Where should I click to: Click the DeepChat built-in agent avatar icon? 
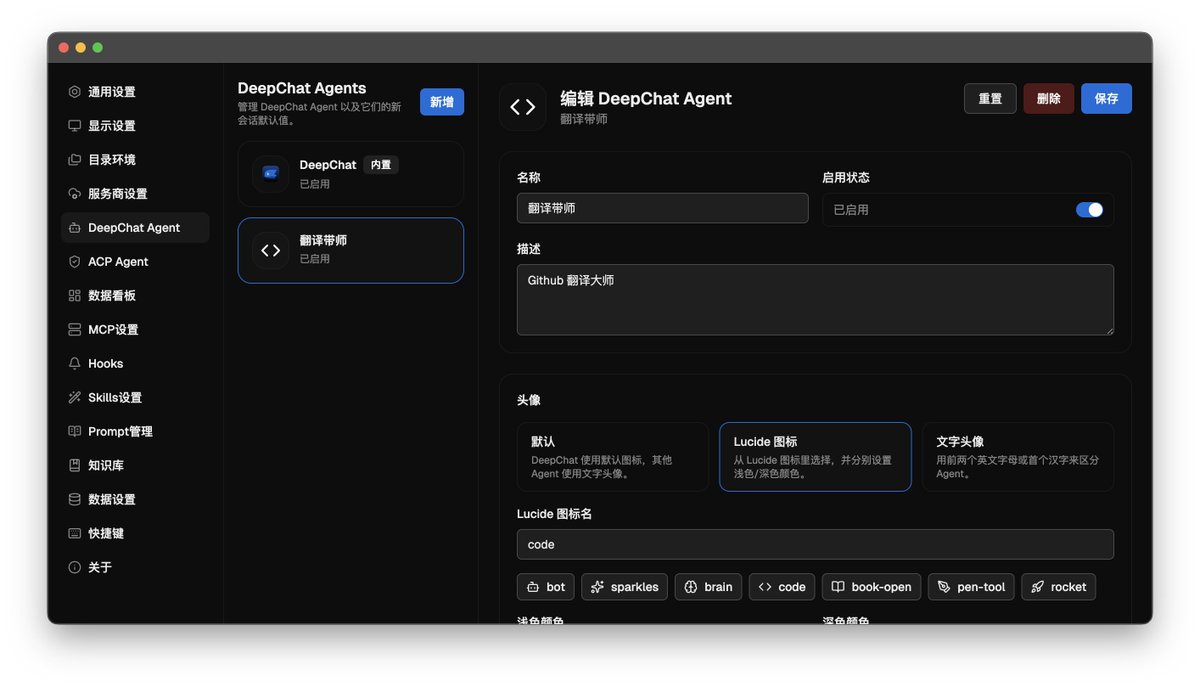pyautogui.click(x=270, y=174)
